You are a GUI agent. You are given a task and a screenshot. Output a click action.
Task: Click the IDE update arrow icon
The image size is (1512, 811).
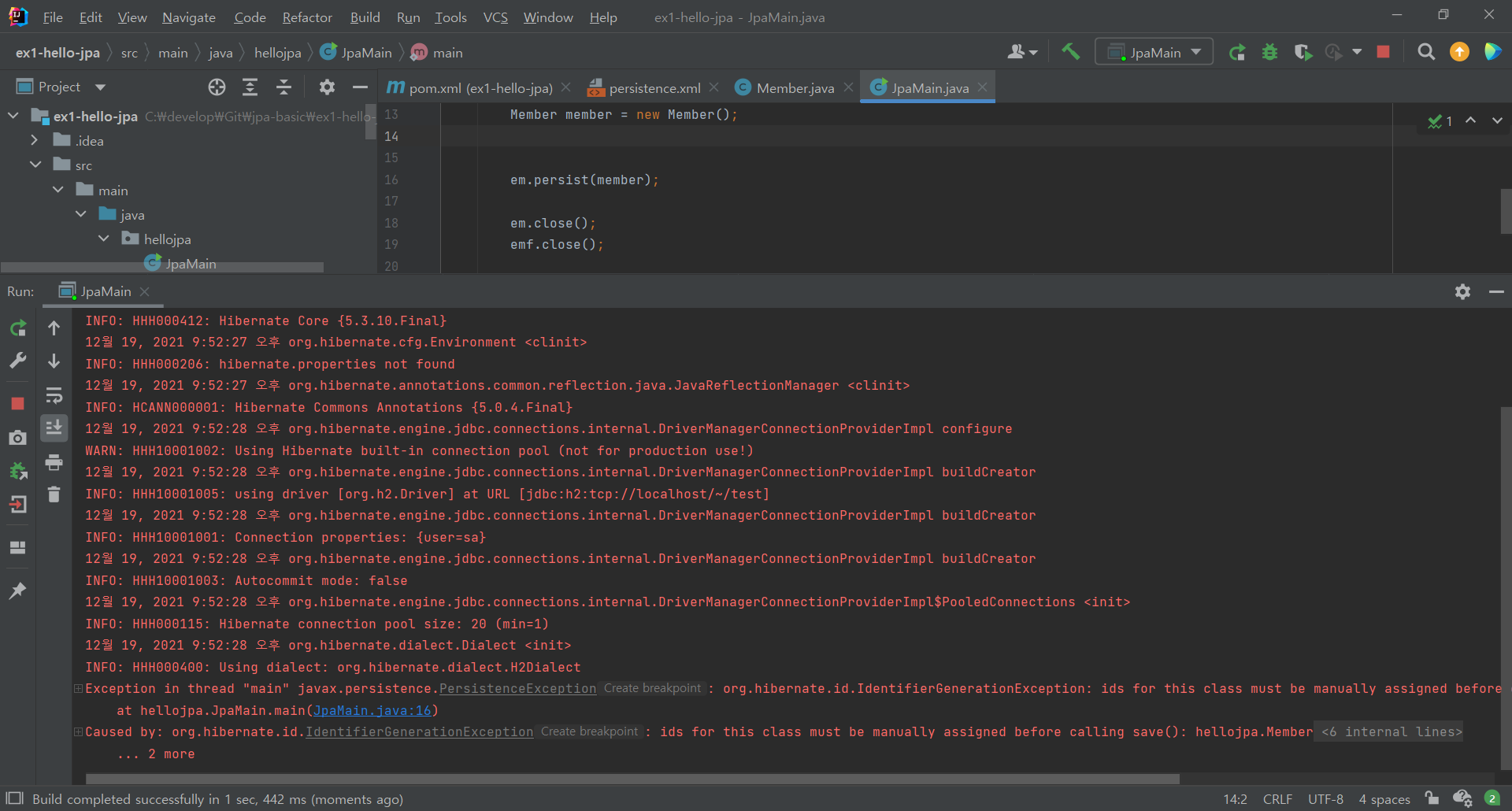pyautogui.click(x=1459, y=52)
